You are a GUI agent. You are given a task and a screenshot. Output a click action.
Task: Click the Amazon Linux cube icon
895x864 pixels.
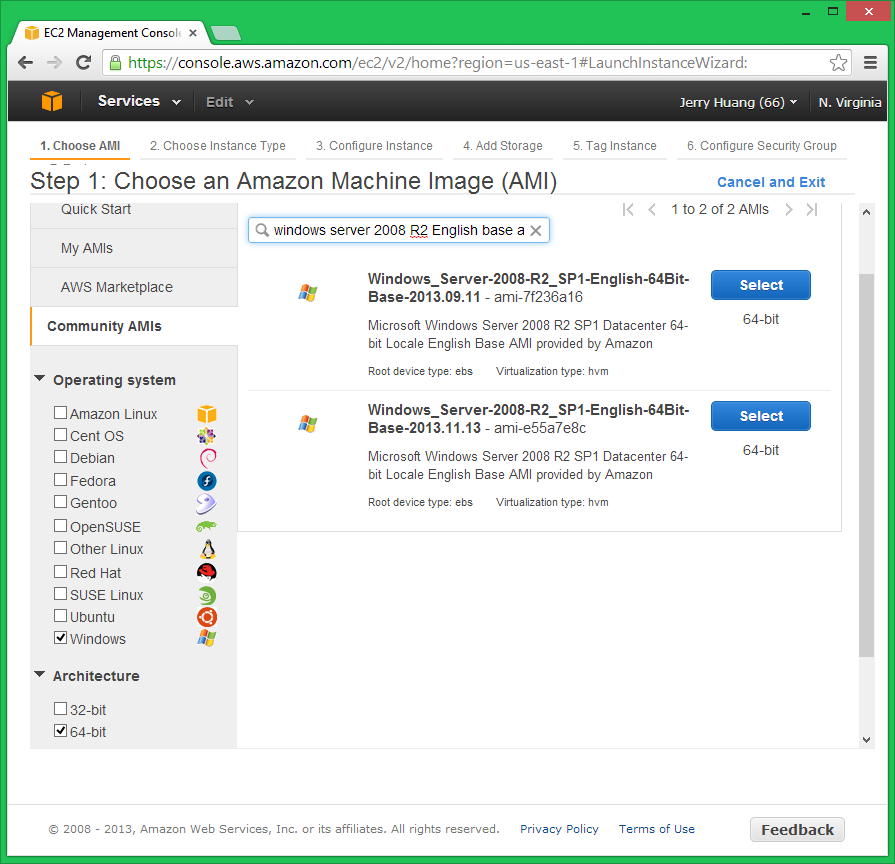207,414
